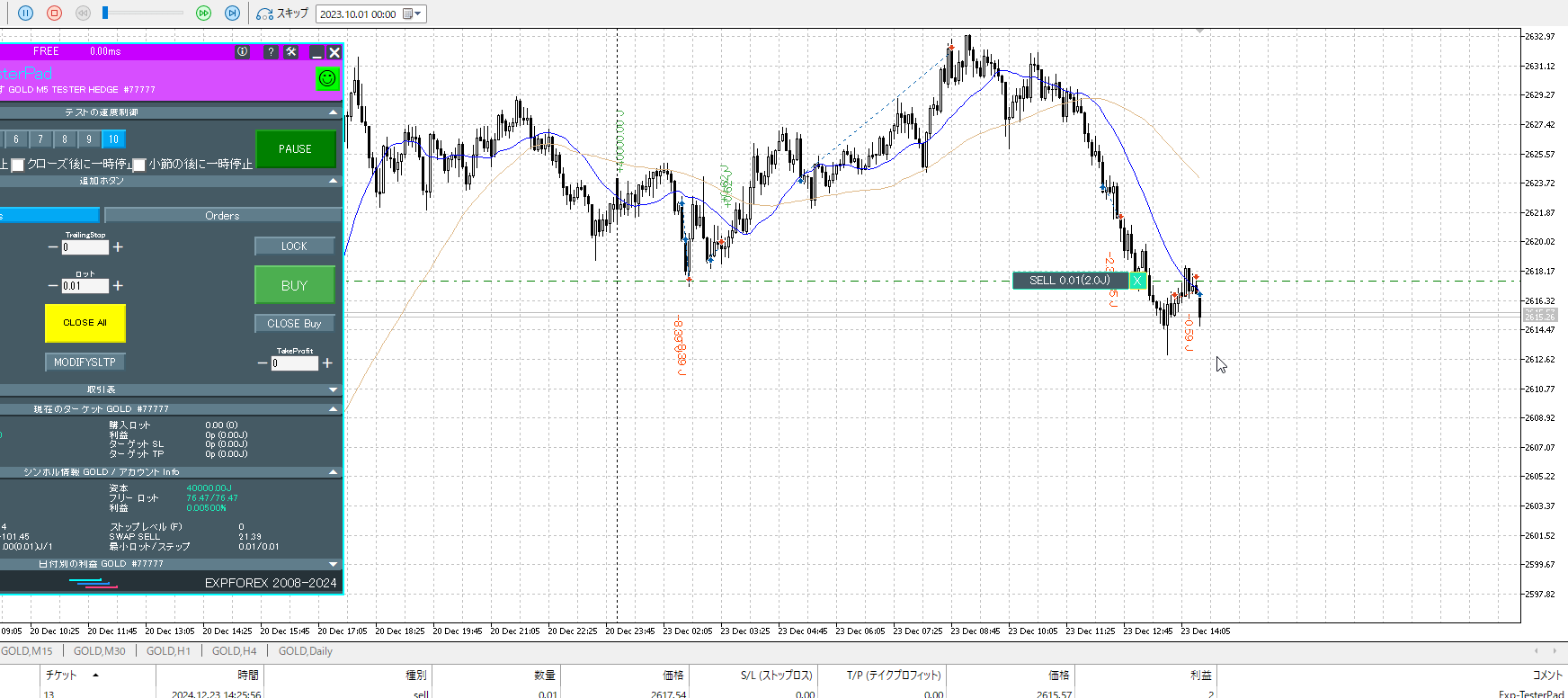This screenshot has height=698, width=1568.
Task: Switch to the GOLD,H1 chart tab
Action: (x=168, y=651)
